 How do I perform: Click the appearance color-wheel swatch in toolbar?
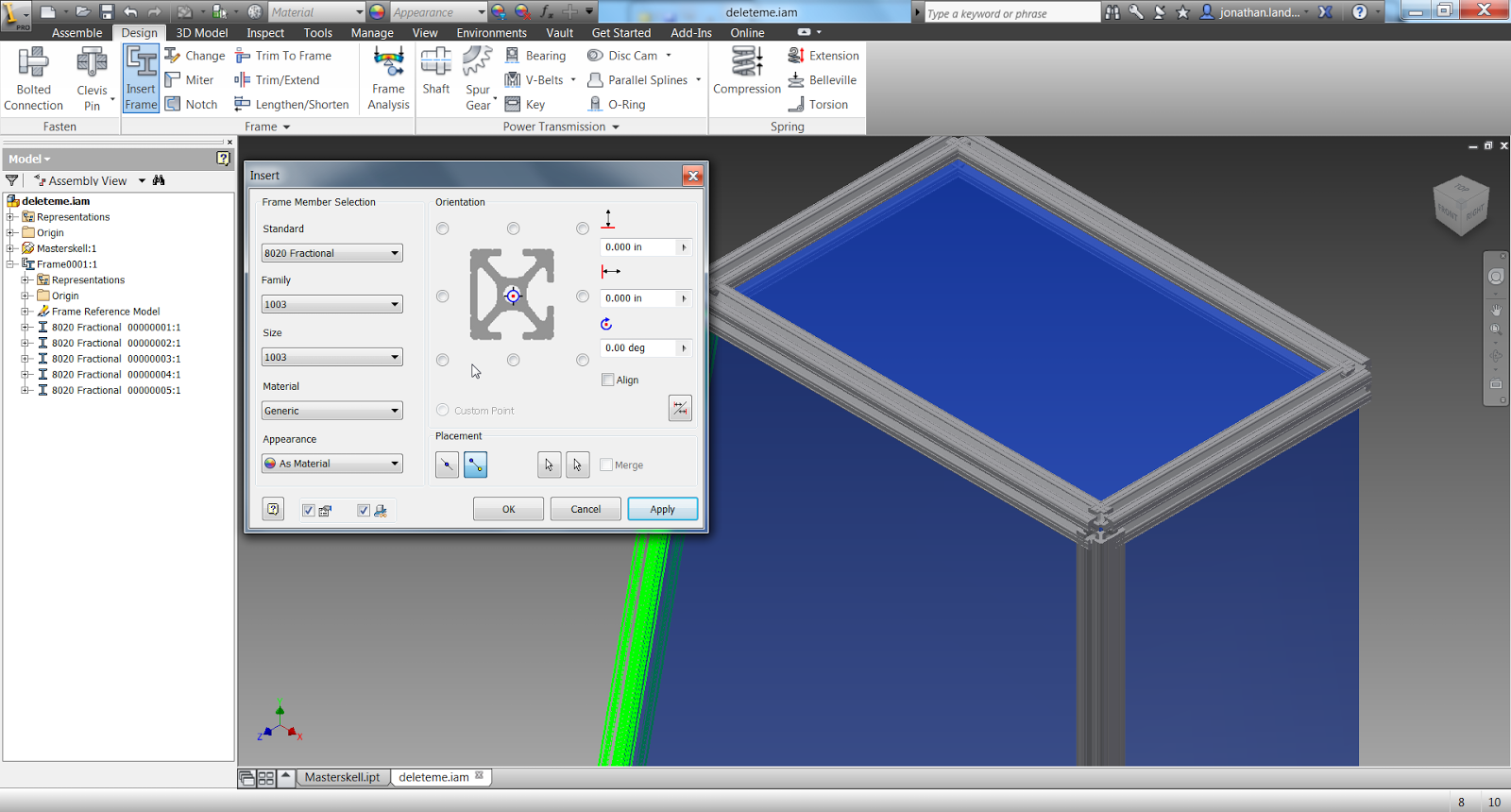[x=377, y=12]
